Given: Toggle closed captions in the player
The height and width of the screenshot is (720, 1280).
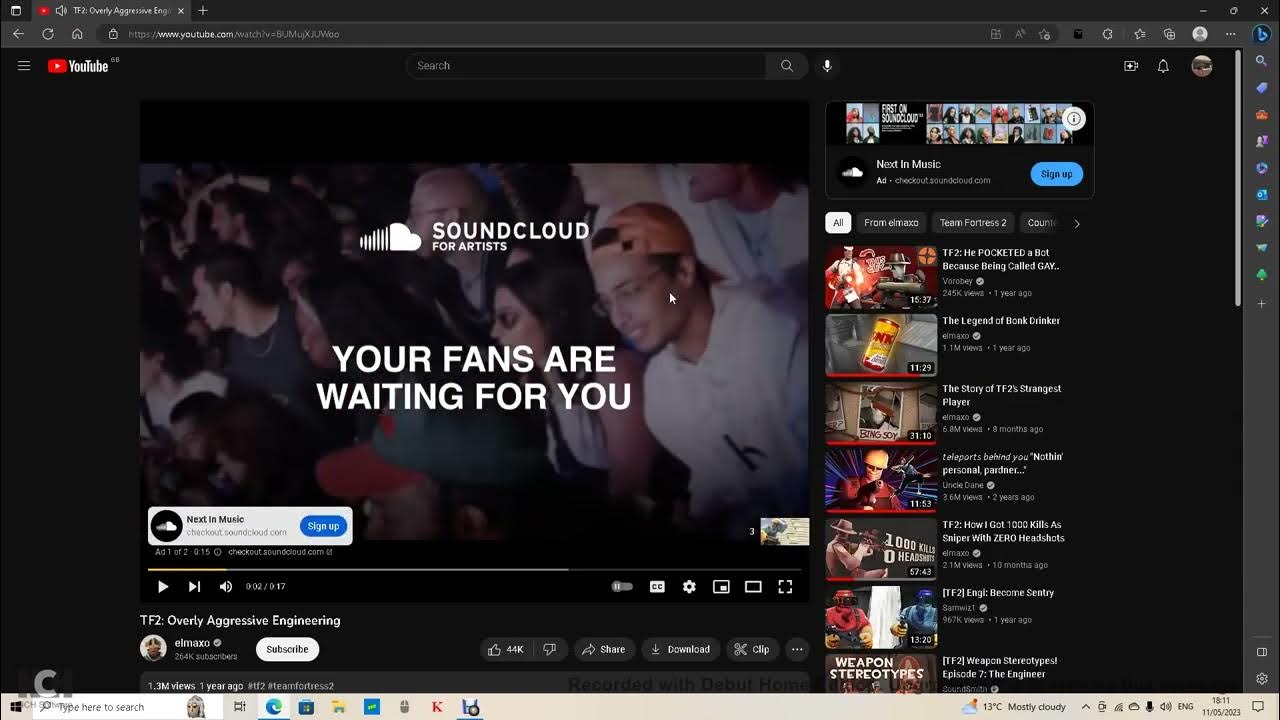Looking at the screenshot, I should (x=657, y=587).
